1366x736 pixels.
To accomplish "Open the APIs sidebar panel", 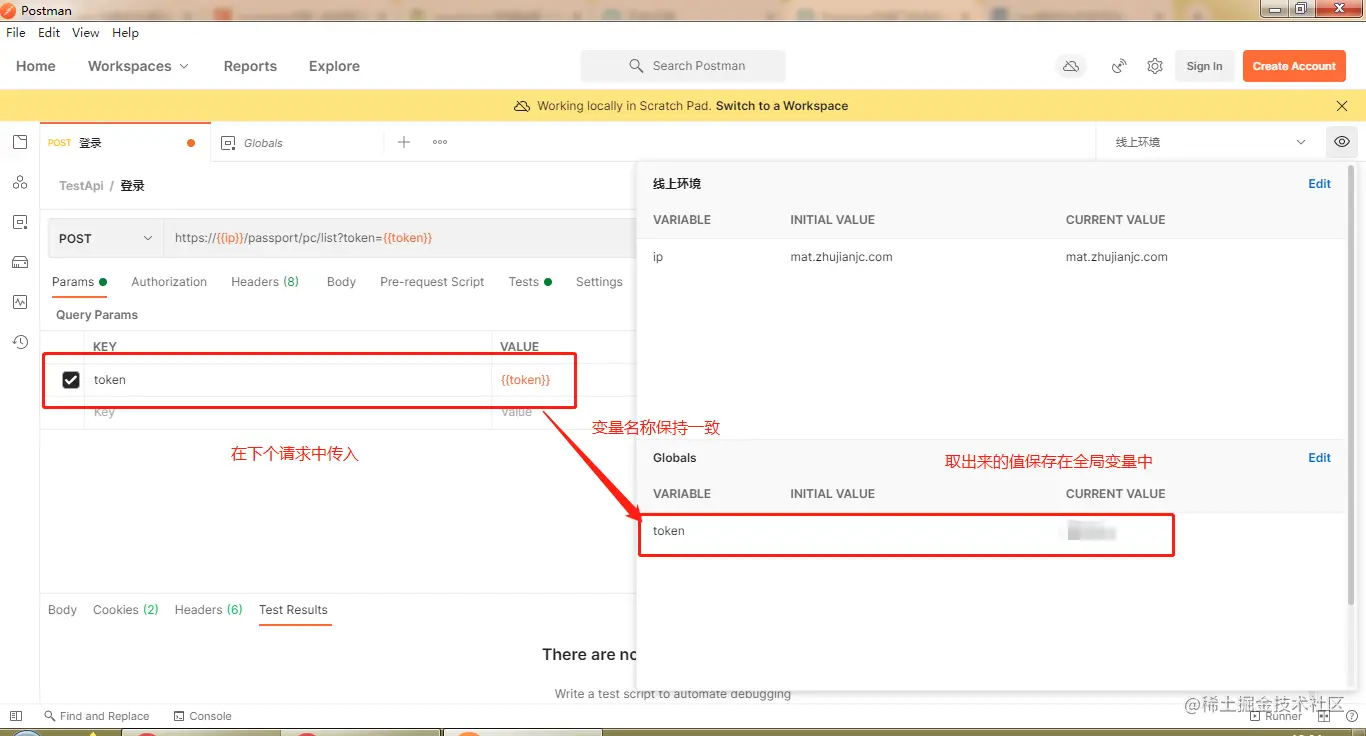I will coord(20,182).
